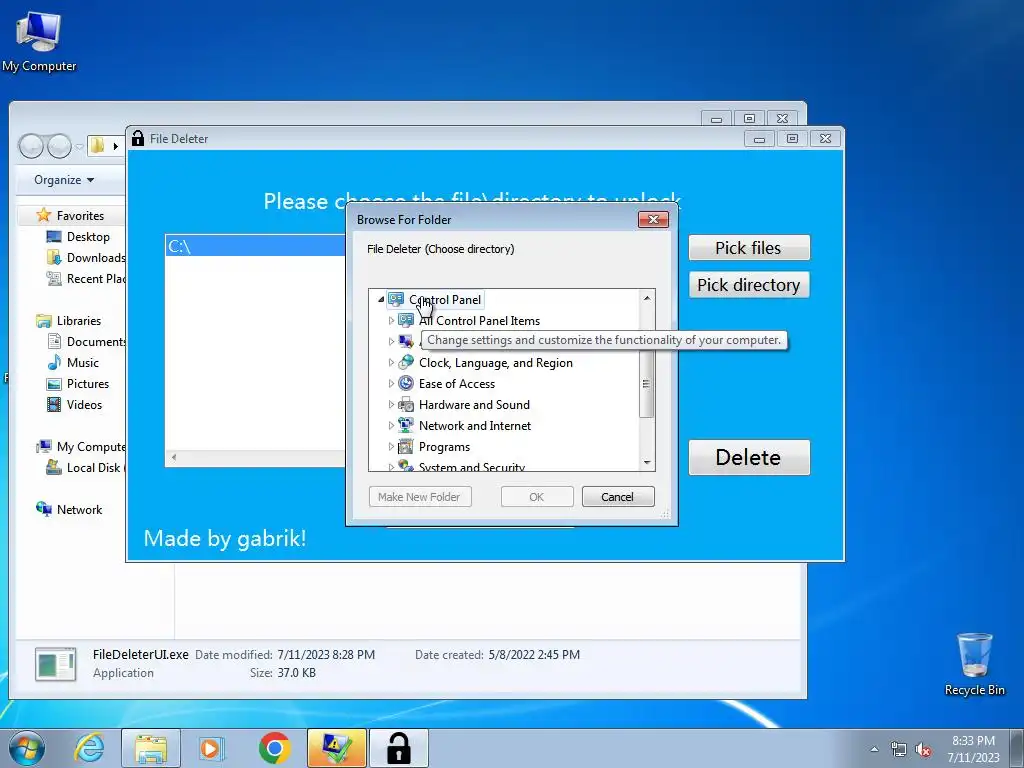Click the Pick directory button
This screenshot has width=1024, height=768.
pyautogui.click(x=749, y=285)
